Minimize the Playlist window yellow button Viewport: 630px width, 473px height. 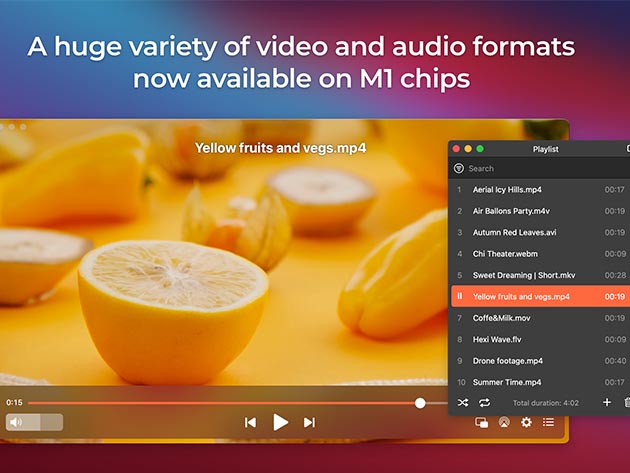468,149
